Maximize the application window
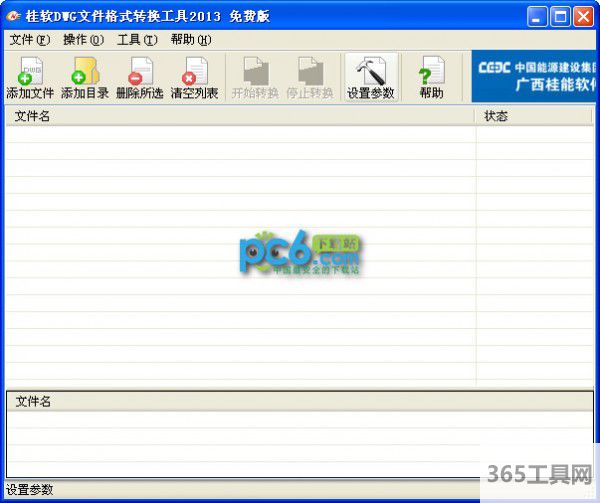The height and width of the screenshot is (503, 600). coord(560,16)
